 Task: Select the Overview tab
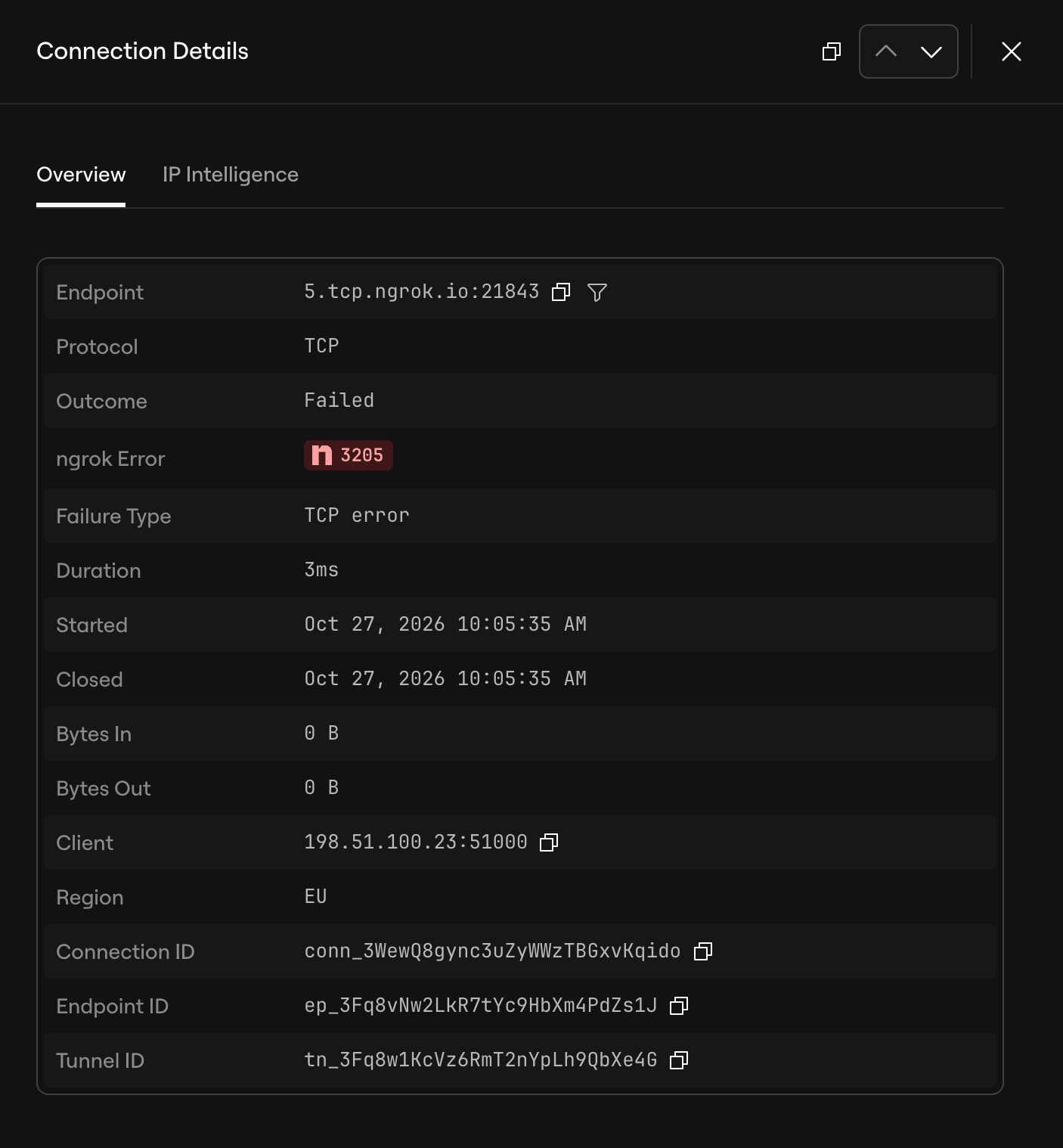click(81, 175)
